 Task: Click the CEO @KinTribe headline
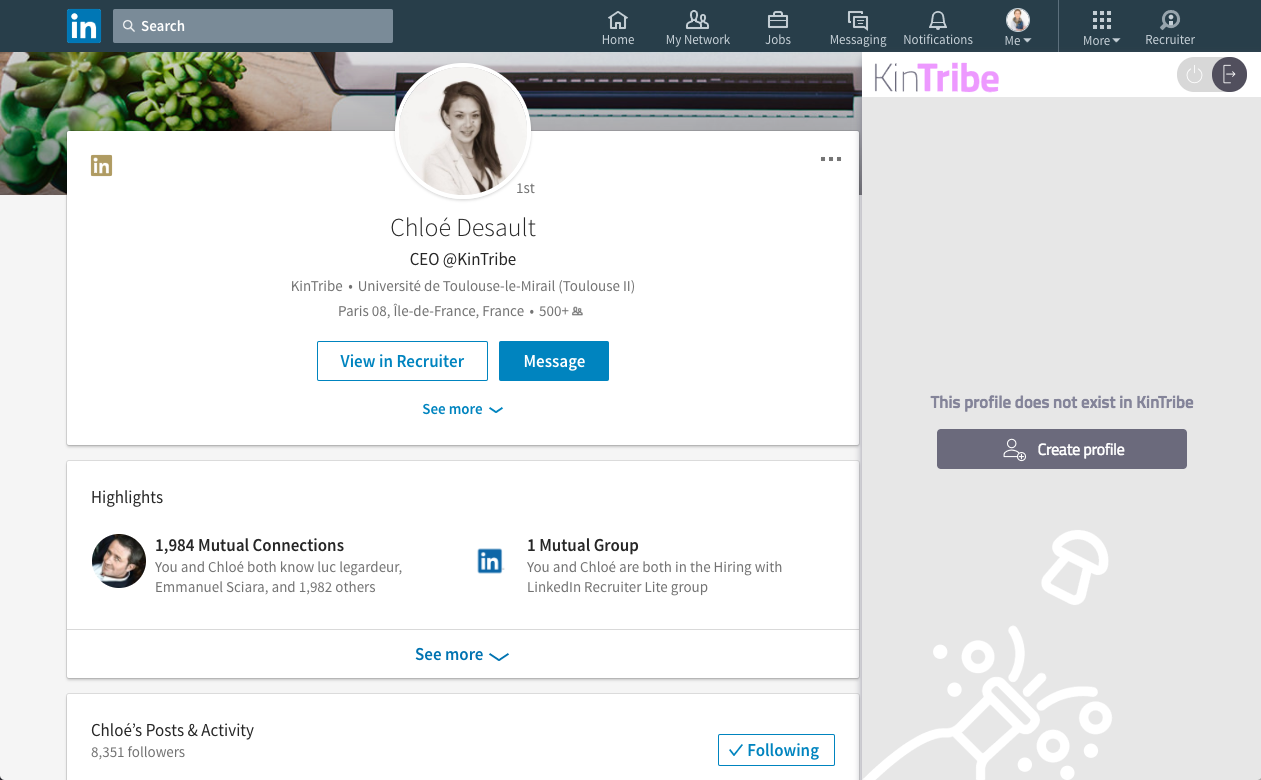point(463,259)
